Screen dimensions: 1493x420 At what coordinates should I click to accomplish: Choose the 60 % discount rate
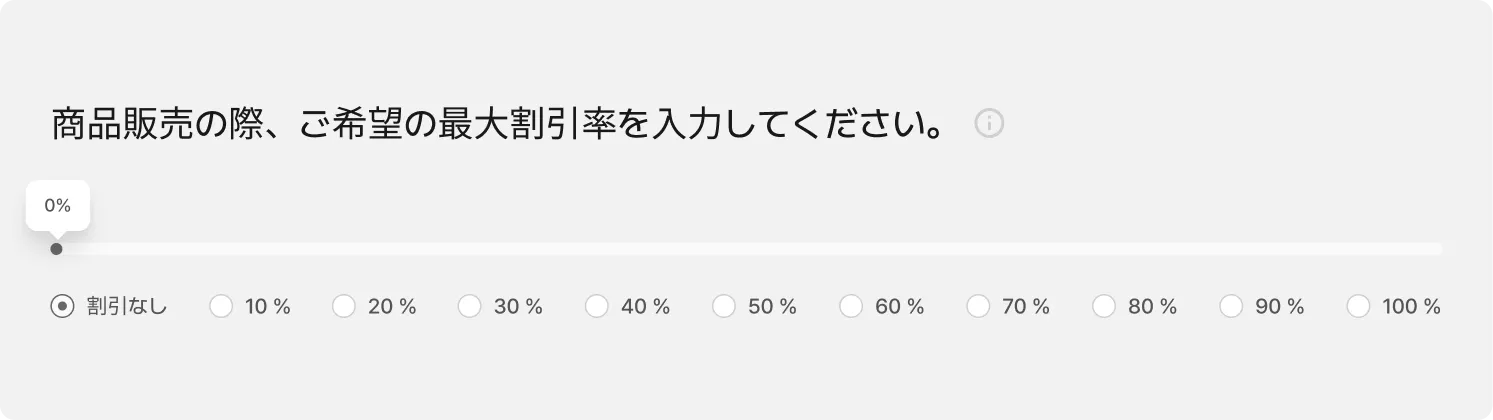(851, 307)
